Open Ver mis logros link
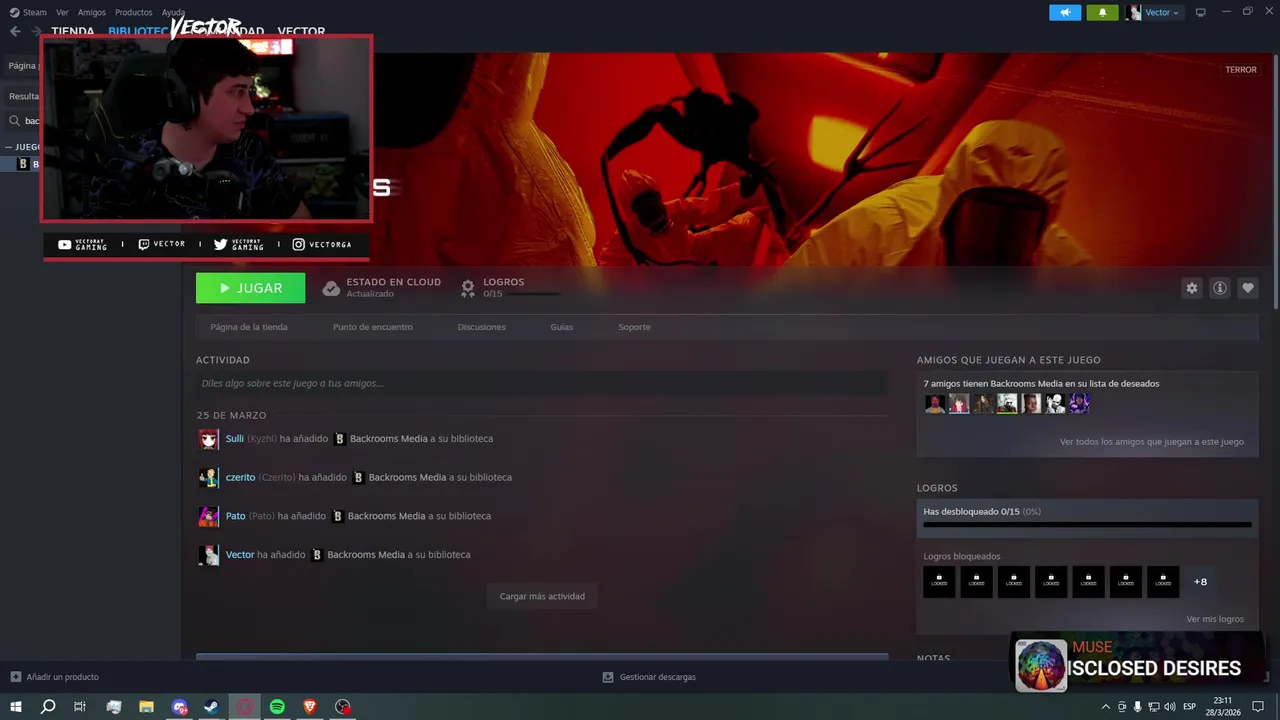Screen dimensions: 1280x720 coord(1215,619)
